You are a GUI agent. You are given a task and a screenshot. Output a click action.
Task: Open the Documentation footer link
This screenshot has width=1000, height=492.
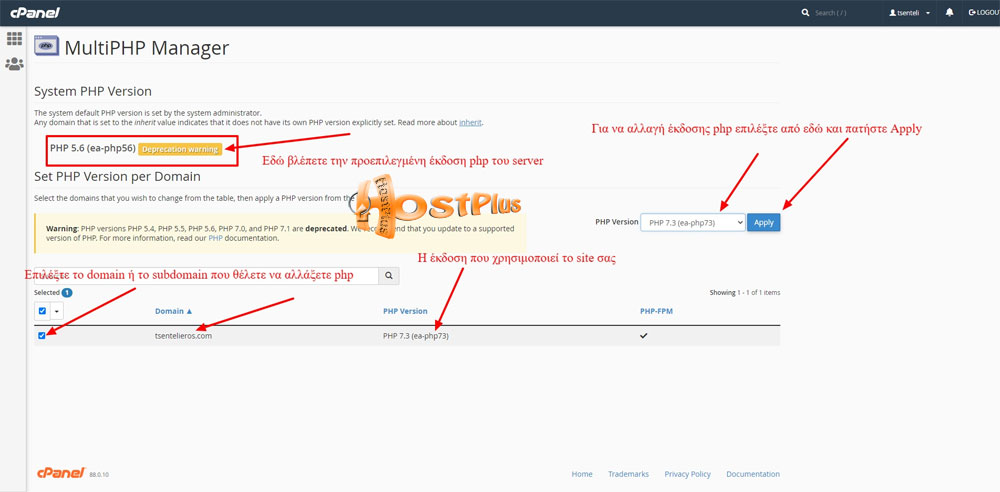pyautogui.click(x=753, y=474)
